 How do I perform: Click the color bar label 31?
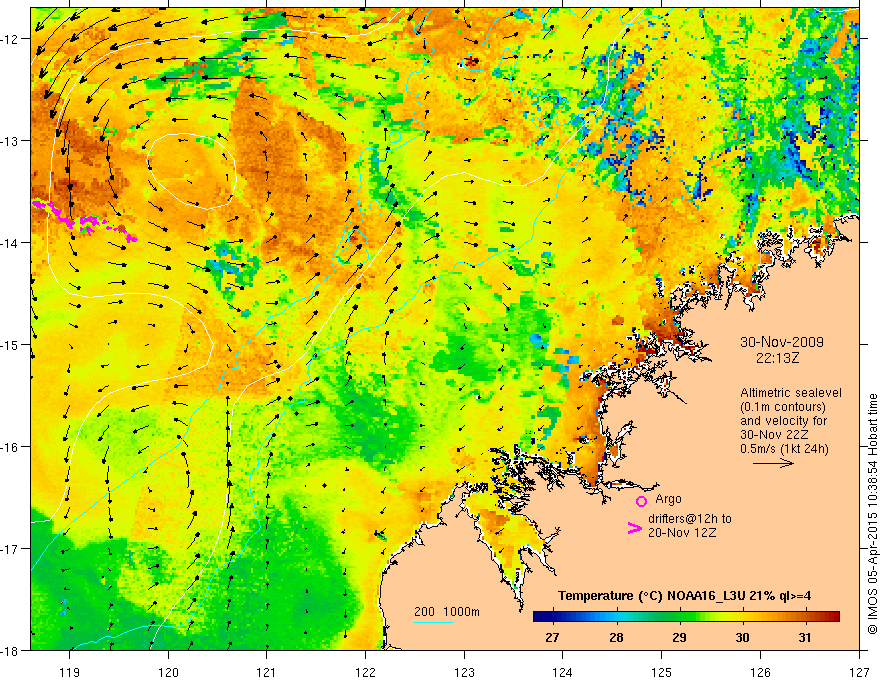tap(805, 637)
